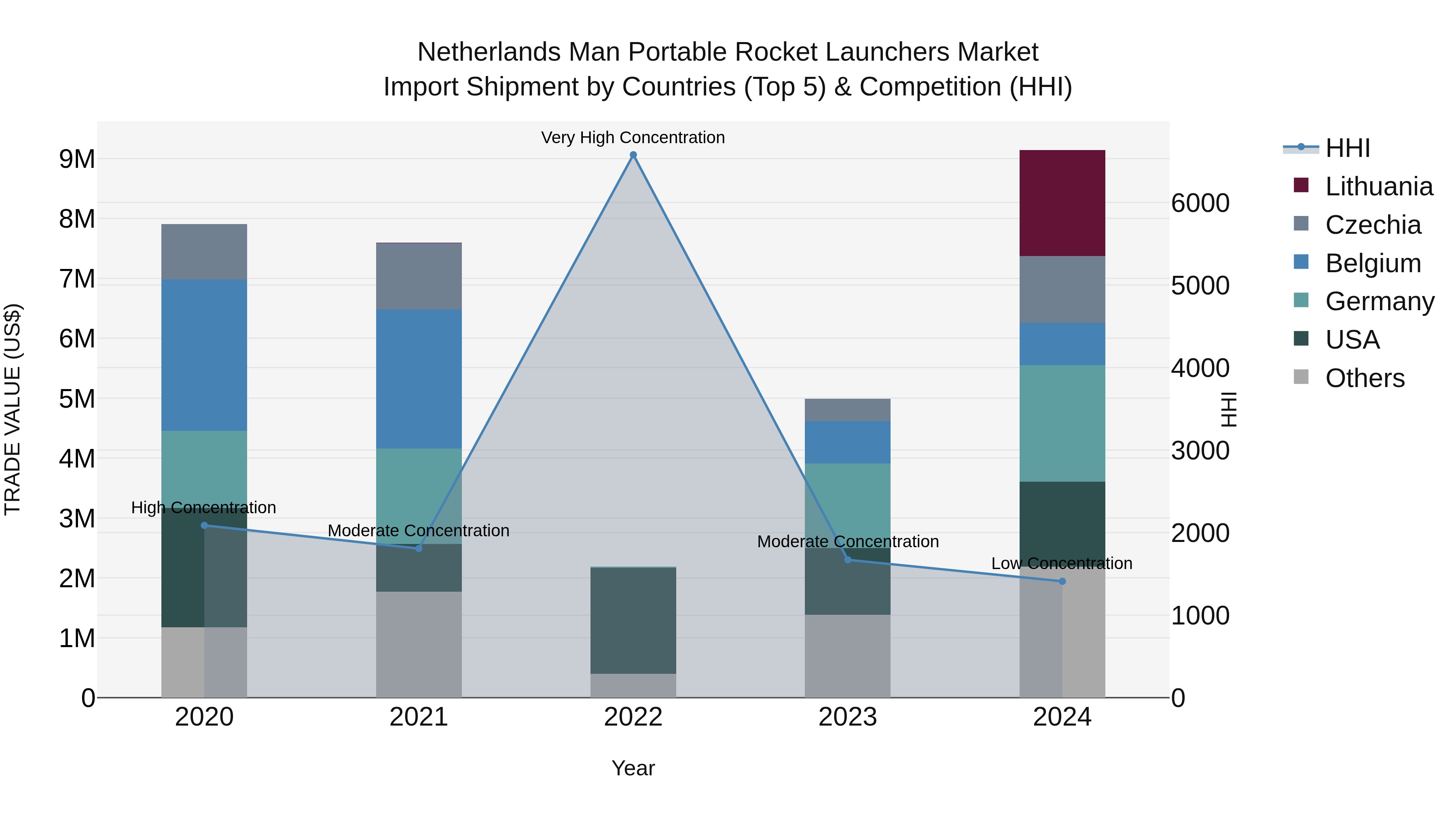1456x819 pixels.
Task: Toggle the HHI line legend entry
Action: (1326, 148)
